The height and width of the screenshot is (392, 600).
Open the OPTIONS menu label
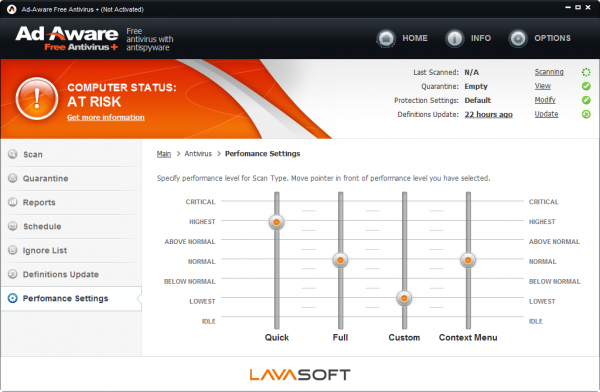(552, 38)
